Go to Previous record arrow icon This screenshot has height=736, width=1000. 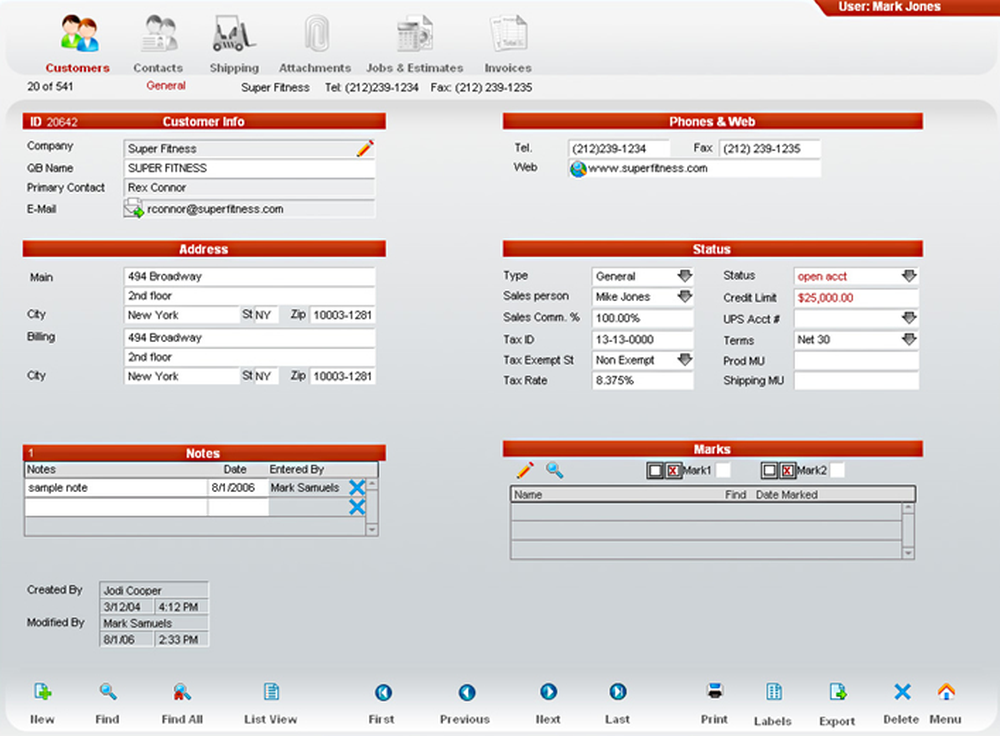(467, 692)
